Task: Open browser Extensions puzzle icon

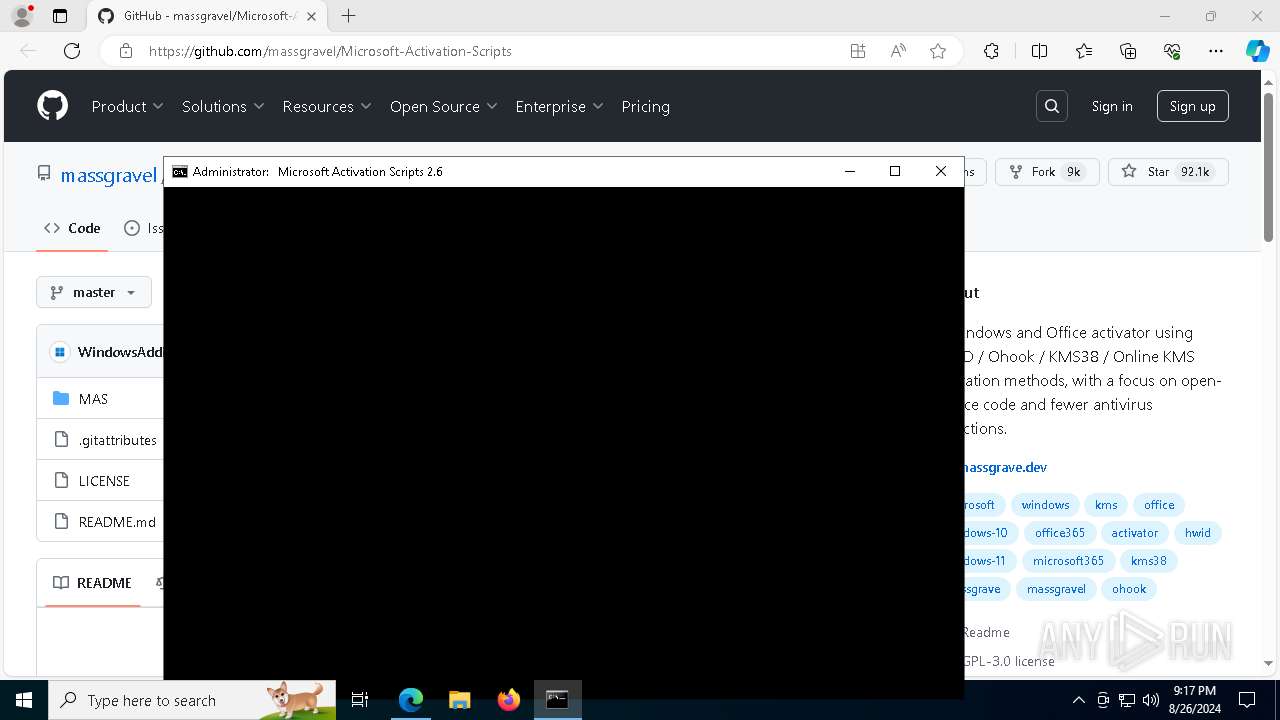Action: point(991,51)
